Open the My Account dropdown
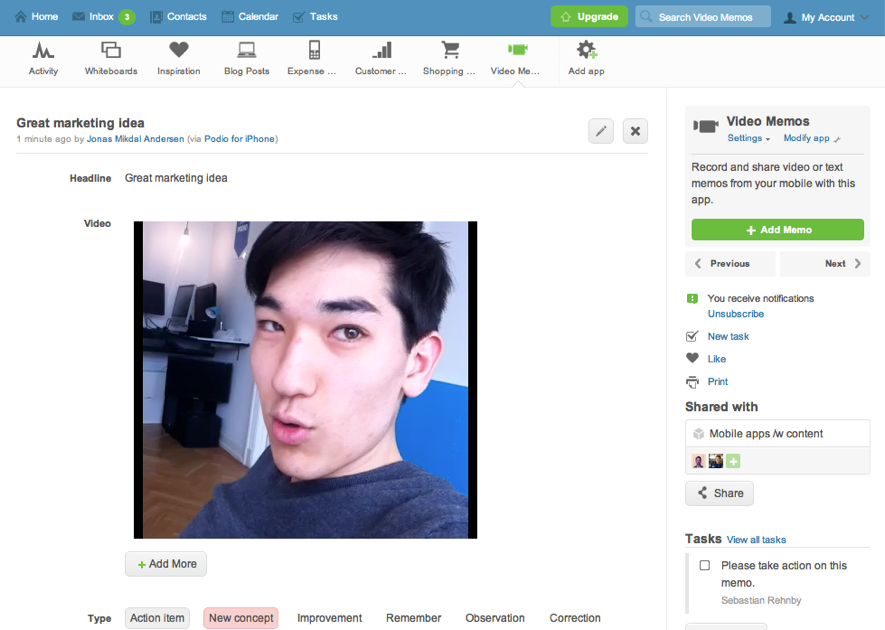The height and width of the screenshot is (630, 885). point(826,17)
